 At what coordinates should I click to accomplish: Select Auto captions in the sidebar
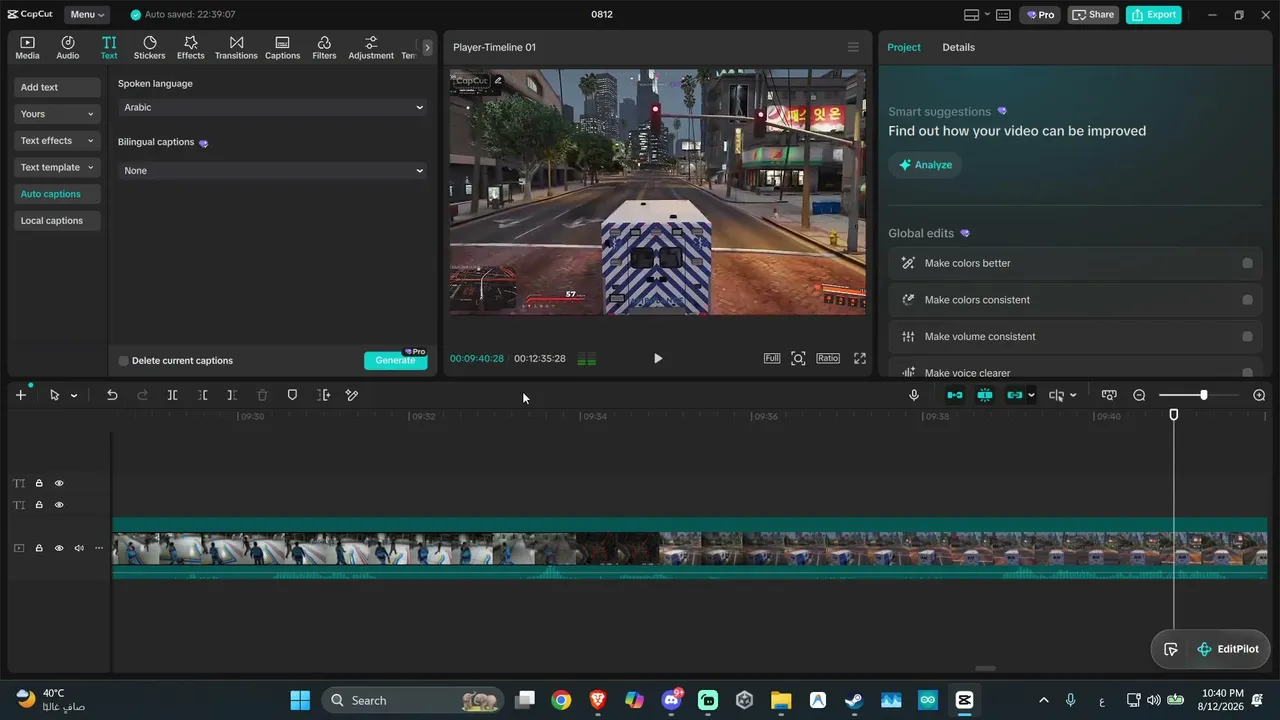[x=57, y=194]
